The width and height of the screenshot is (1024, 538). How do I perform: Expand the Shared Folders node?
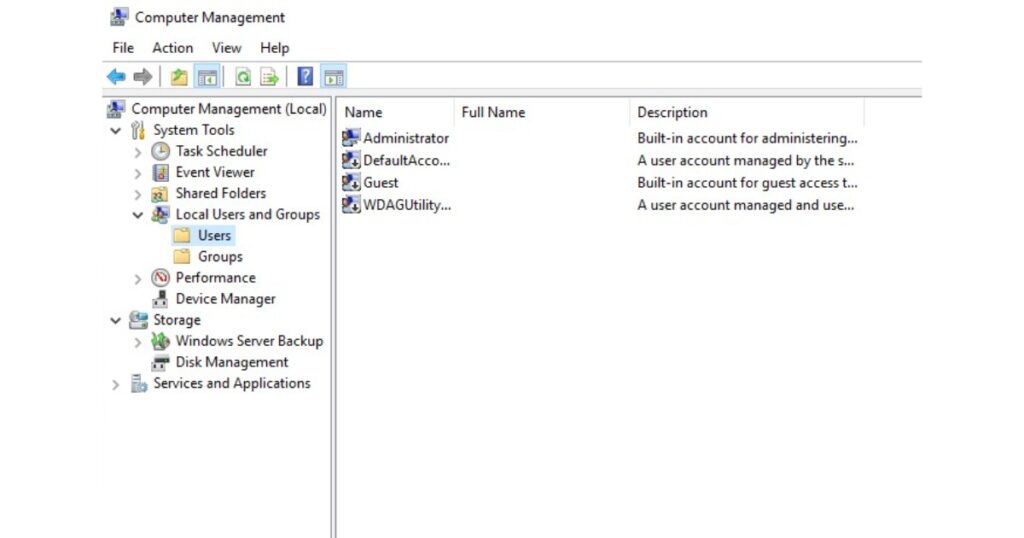pos(138,195)
